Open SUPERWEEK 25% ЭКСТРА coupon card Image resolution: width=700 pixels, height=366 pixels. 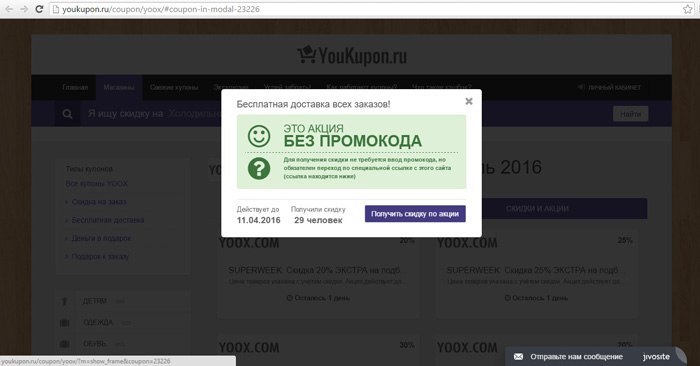click(x=536, y=274)
